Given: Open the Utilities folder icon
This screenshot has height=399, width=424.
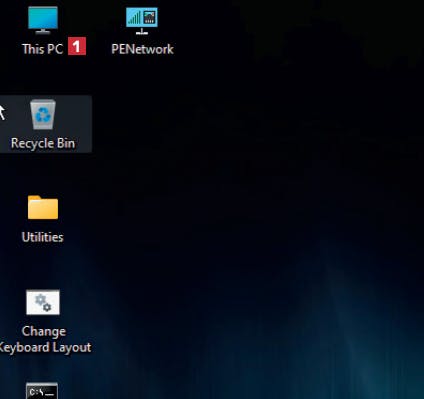Looking at the screenshot, I should tap(43, 207).
